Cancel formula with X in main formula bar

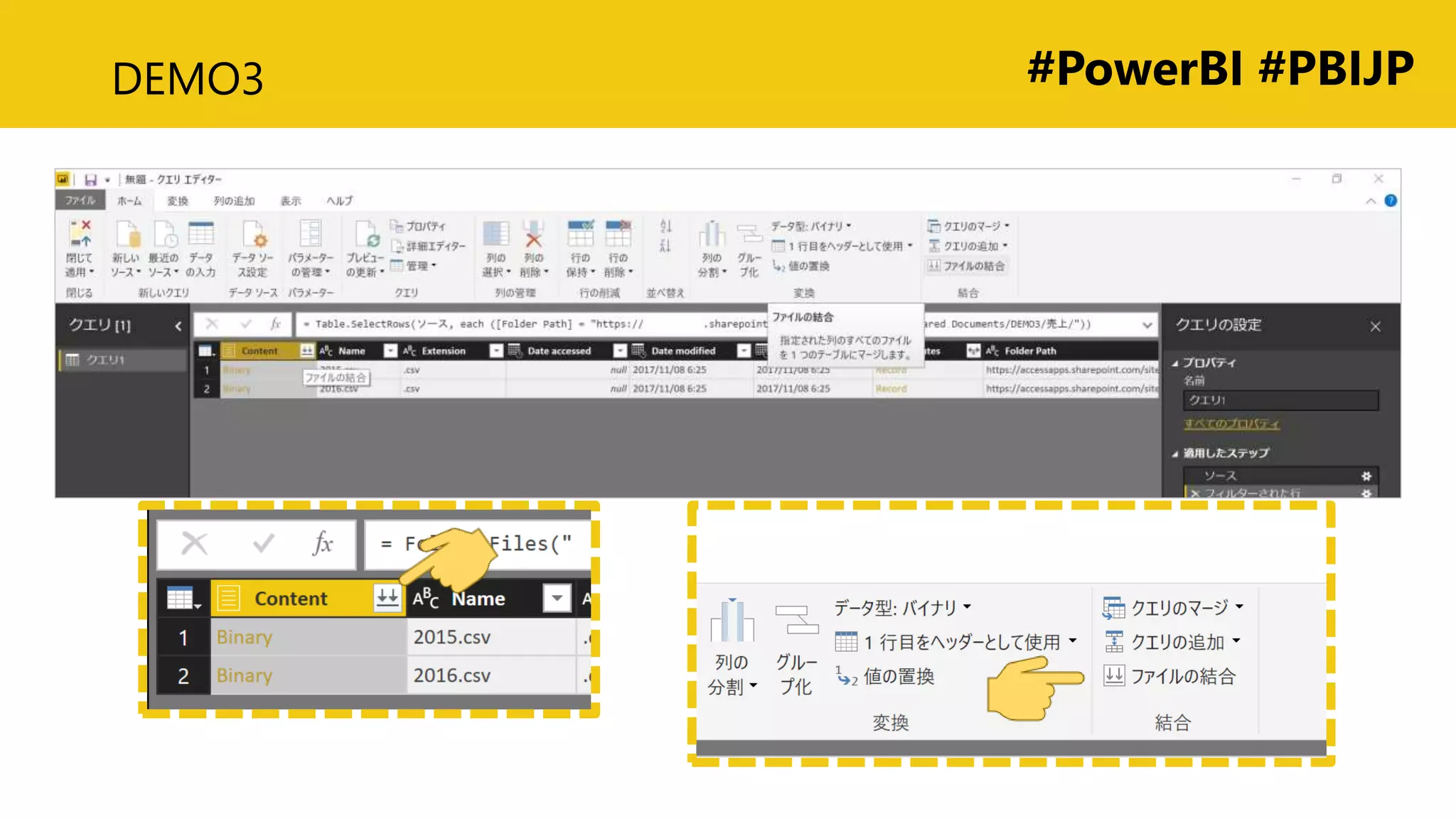point(212,324)
